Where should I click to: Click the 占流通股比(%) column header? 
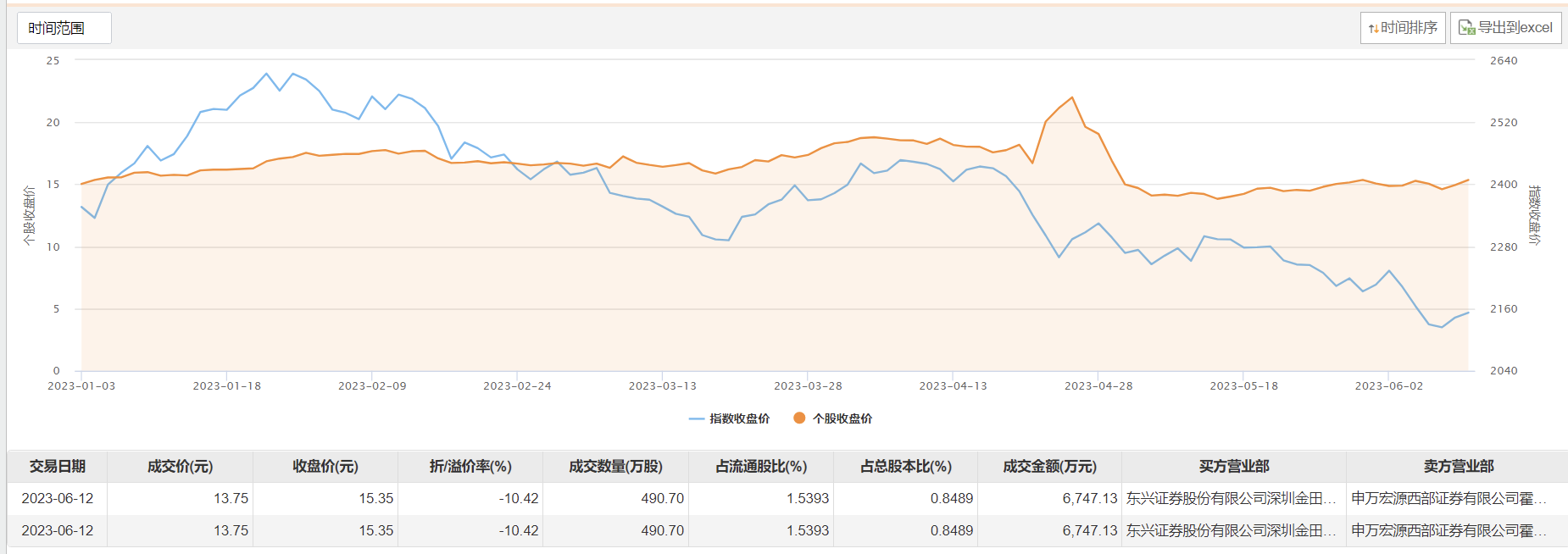[761, 467]
